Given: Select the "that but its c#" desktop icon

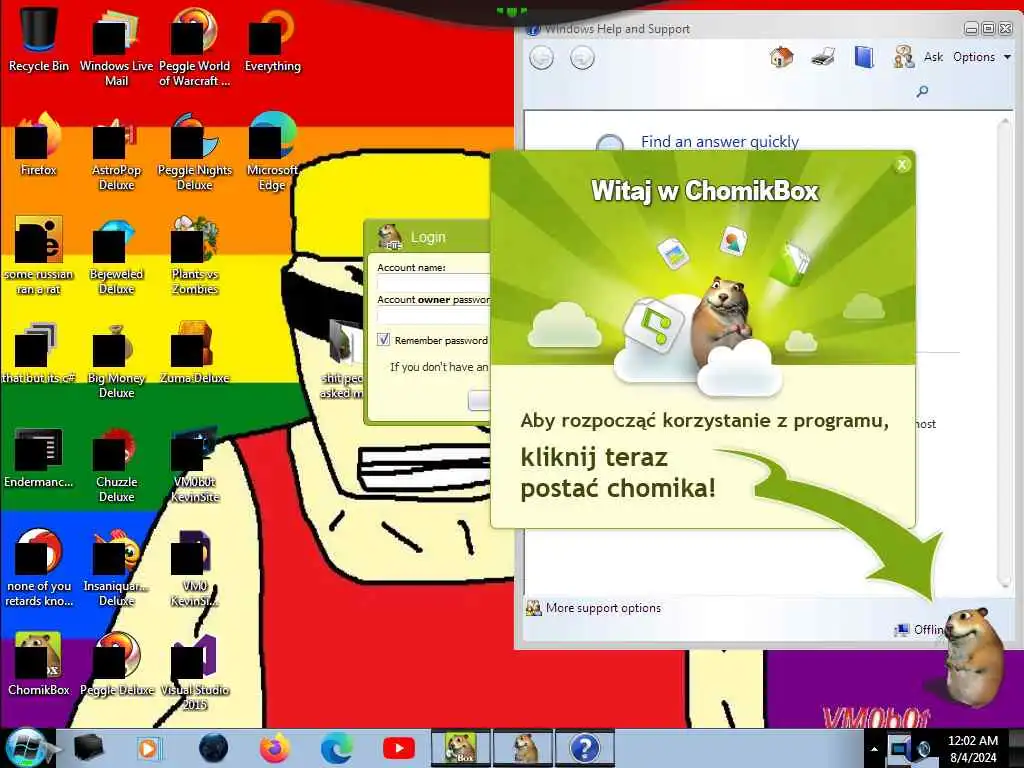Looking at the screenshot, I should coord(39,353).
